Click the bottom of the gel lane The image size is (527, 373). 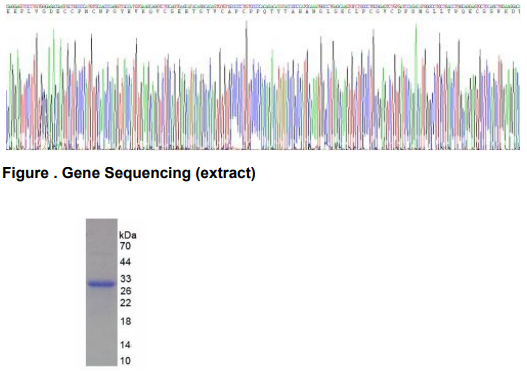click(102, 360)
